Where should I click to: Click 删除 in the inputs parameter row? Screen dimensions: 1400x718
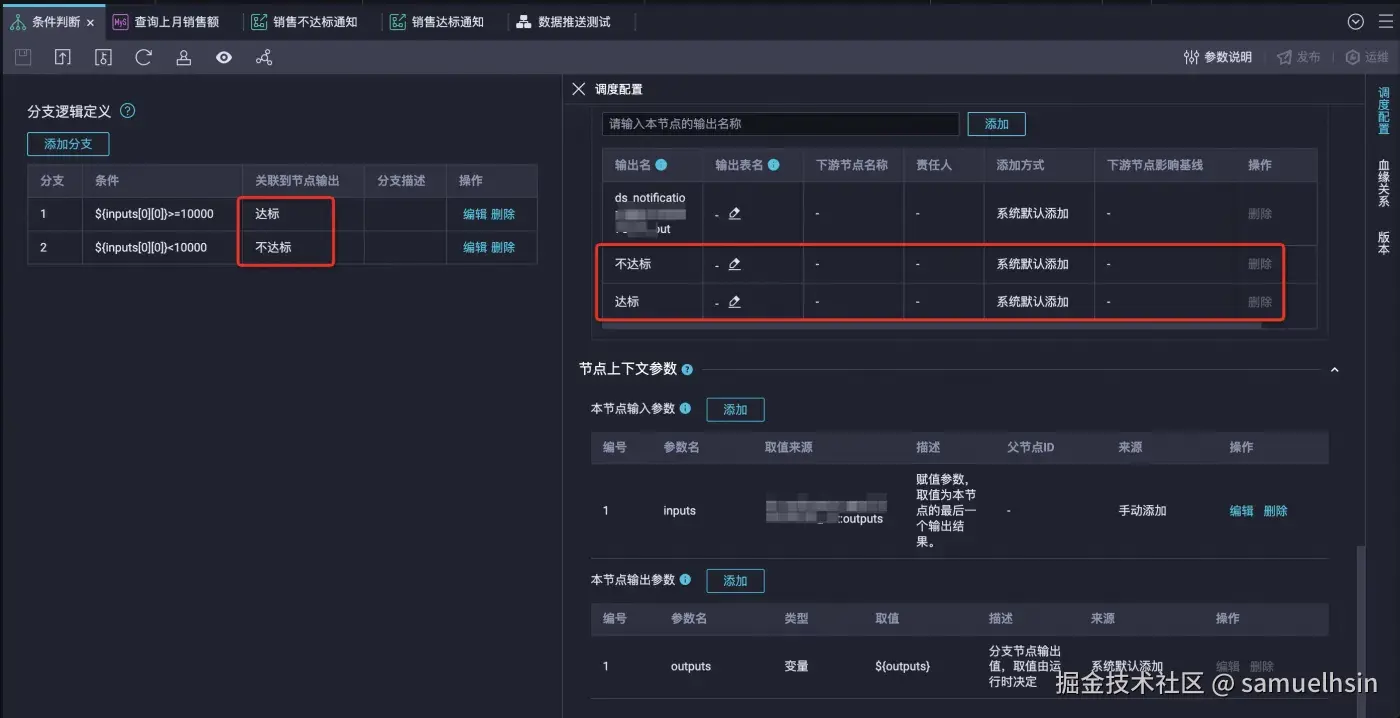(x=1276, y=511)
